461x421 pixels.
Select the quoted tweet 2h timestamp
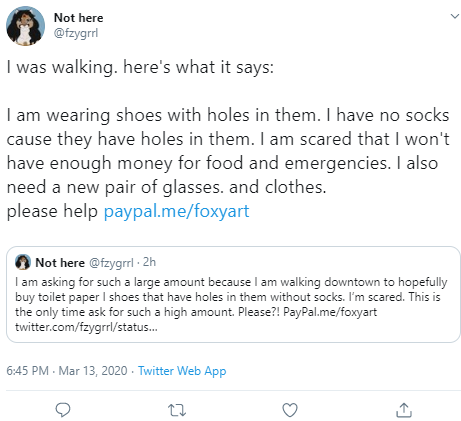(x=149, y=262)
